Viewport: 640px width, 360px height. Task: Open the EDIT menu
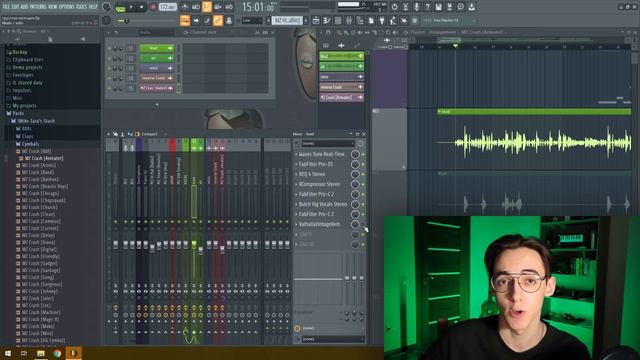(15, 7)
